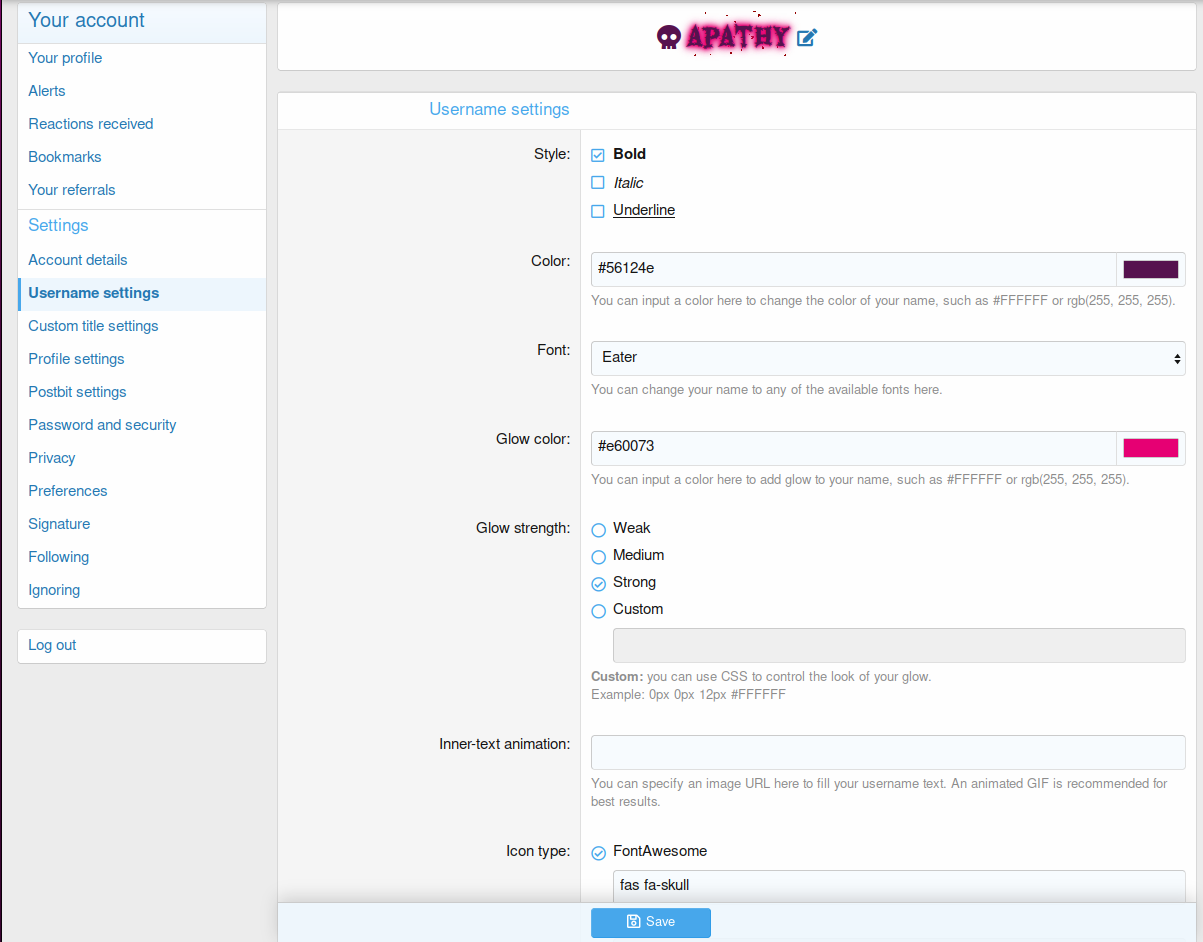Uncheck the Bold style checkbox
The width and height of the screenshot is (1203, 942).
pyautogui.click(x=598, y=155)
